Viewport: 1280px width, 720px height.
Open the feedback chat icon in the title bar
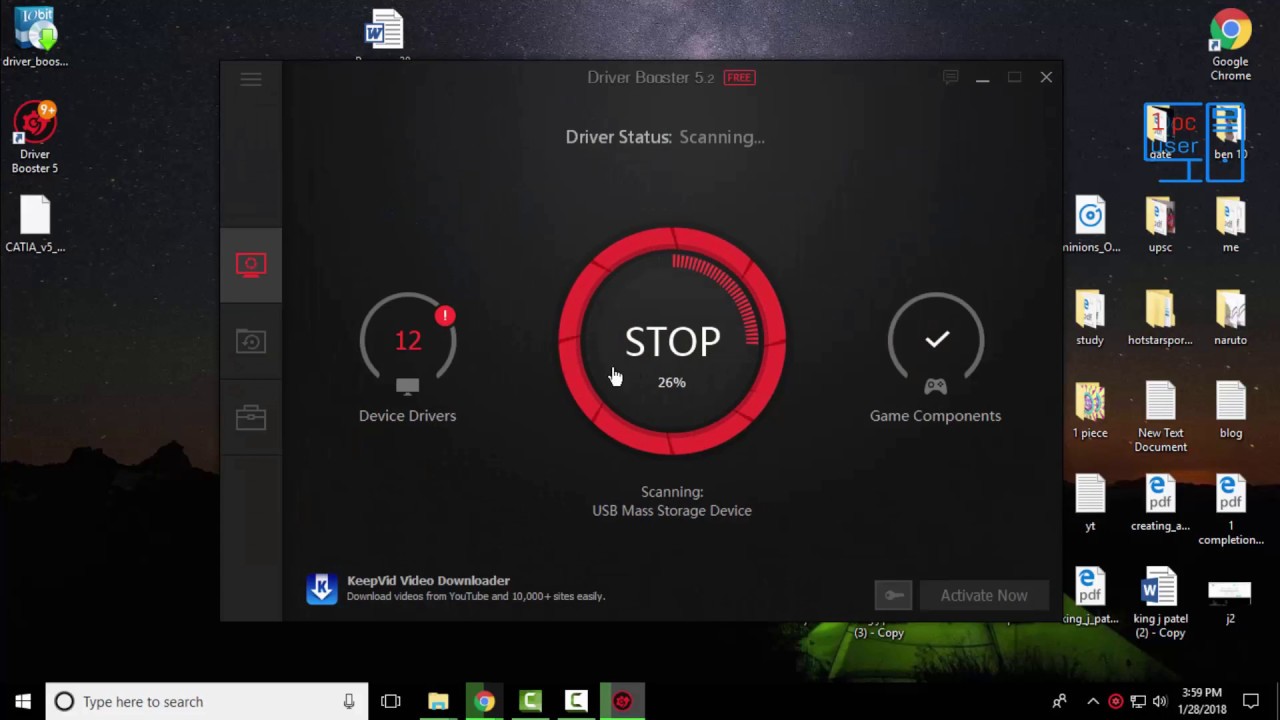[950, 77]
